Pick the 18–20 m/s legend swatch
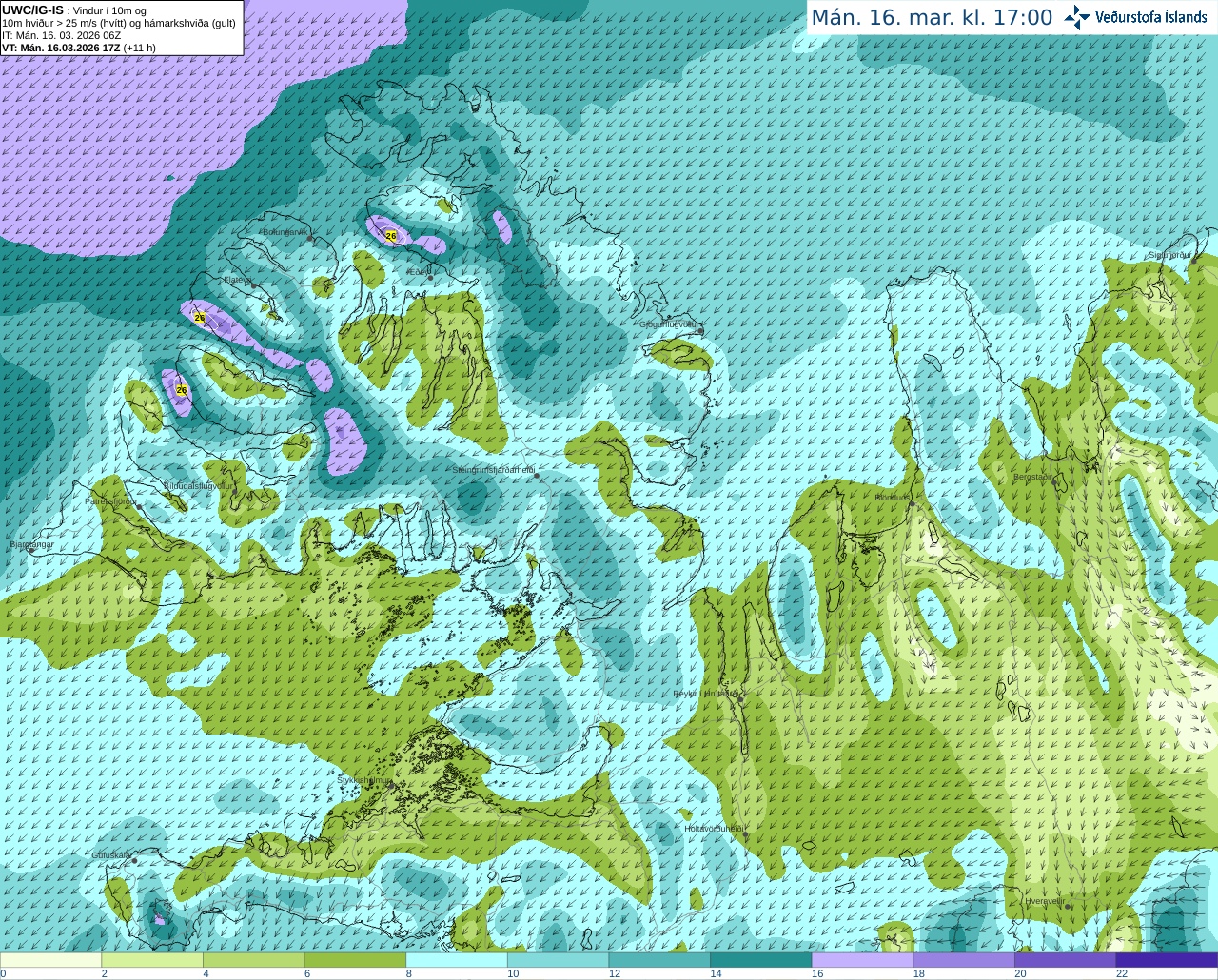1218x980 pixels. (x=964, y=960)
